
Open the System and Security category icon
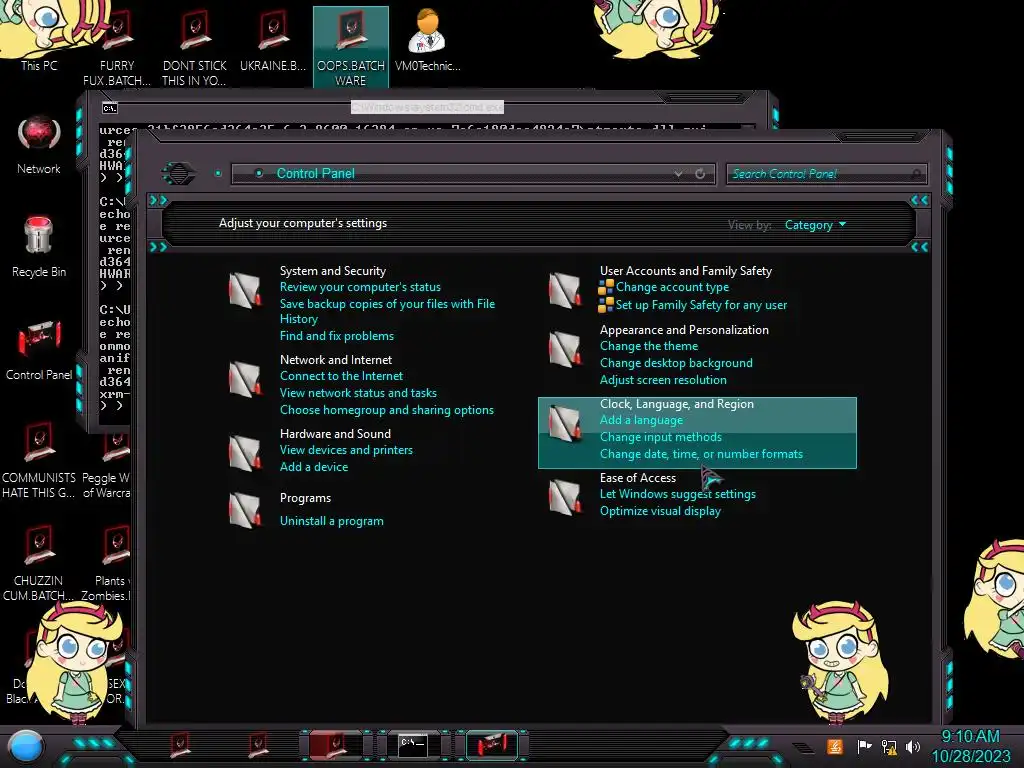point(245,291)
